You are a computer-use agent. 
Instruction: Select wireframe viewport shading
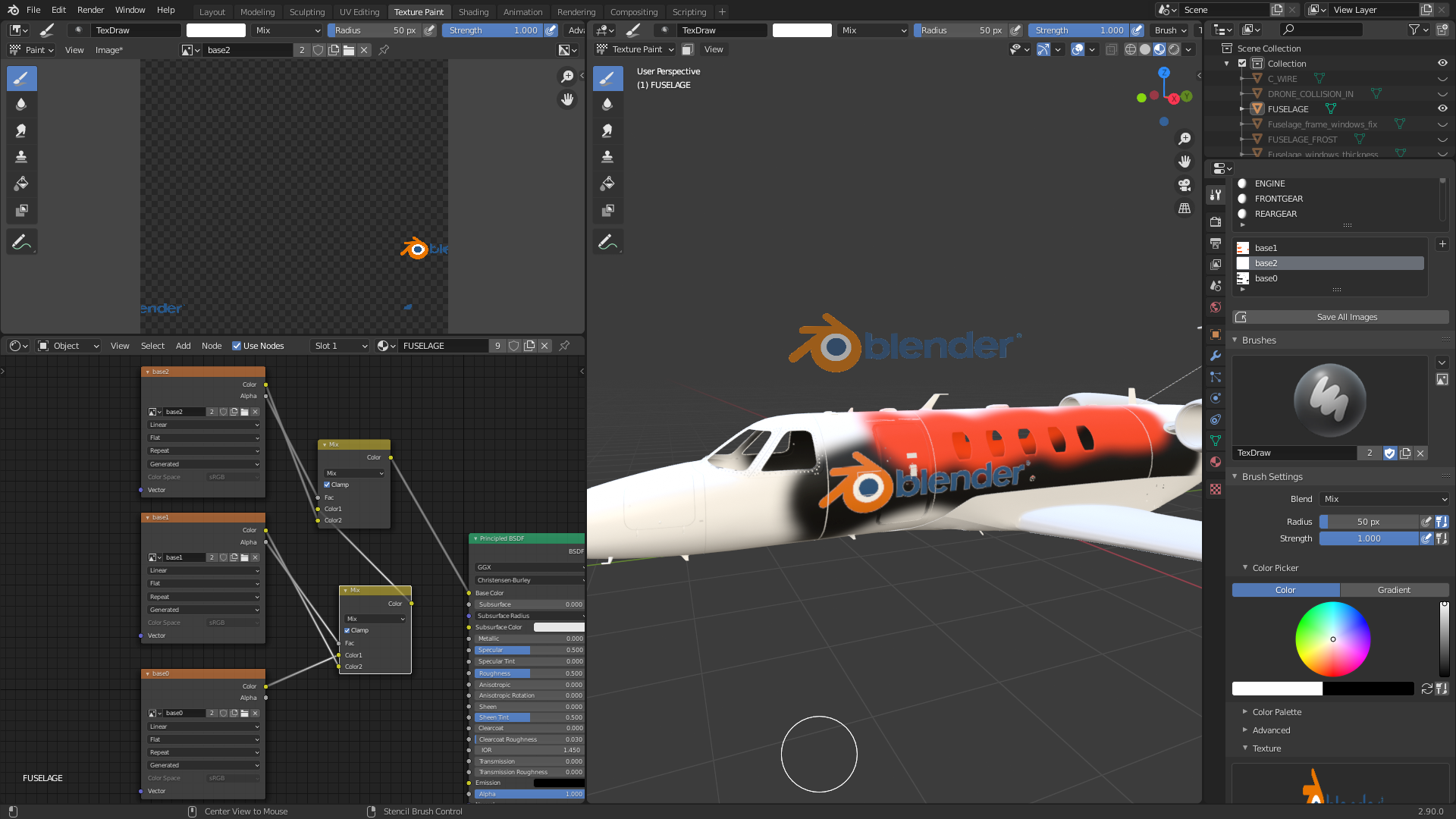tap(1131, 49)
